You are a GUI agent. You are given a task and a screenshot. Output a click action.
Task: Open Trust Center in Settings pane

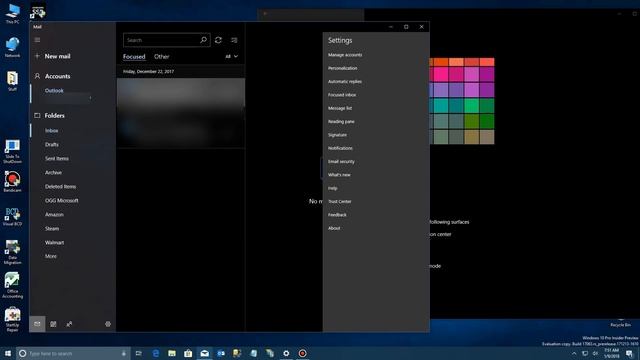point(340,202)
